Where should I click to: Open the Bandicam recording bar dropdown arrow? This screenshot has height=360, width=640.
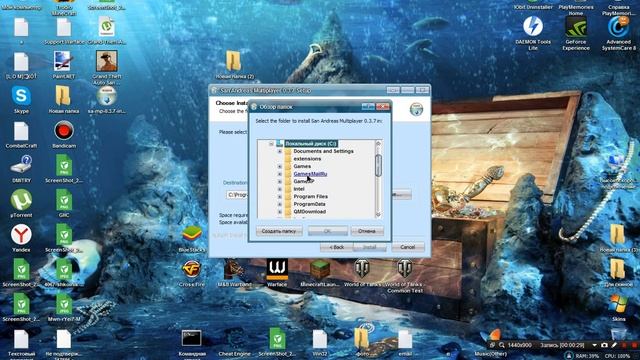coord(594,345)
